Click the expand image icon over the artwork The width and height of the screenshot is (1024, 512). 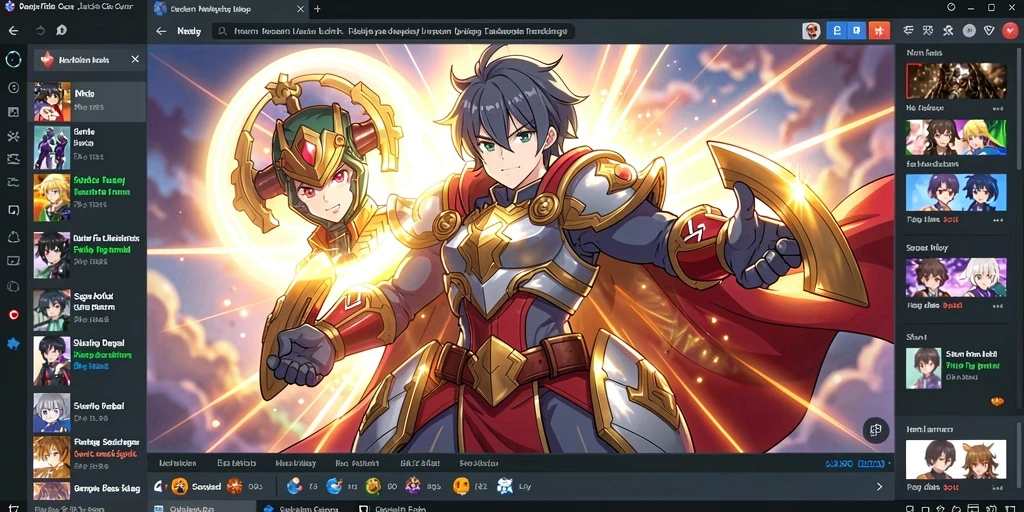tap(876, 430)
